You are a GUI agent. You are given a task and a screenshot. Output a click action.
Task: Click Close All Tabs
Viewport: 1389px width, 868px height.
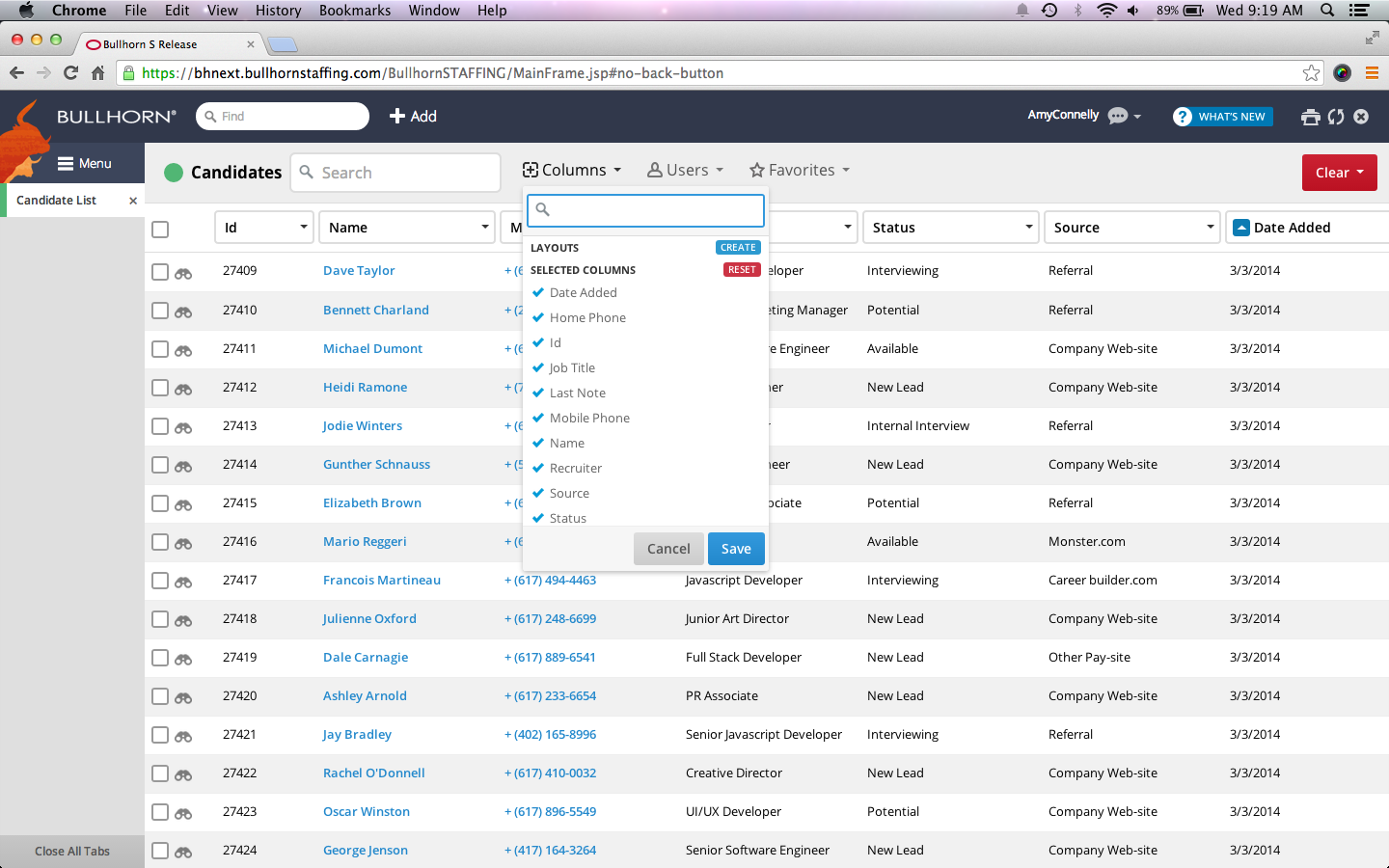tap(72, 852)
